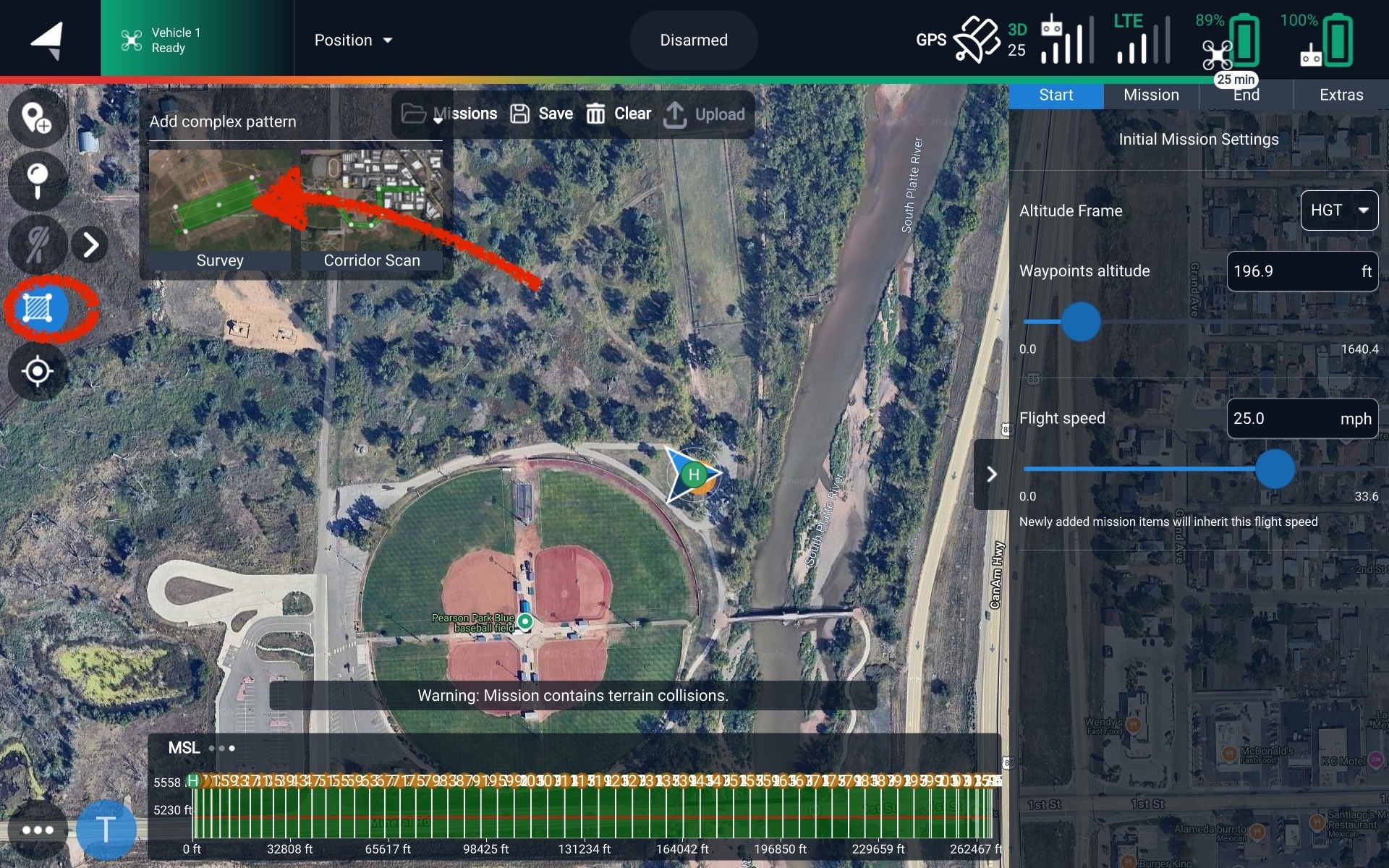Select the ROI pin tool
This screenshot has height=868, width=1389.
click(x=37, y=181)
